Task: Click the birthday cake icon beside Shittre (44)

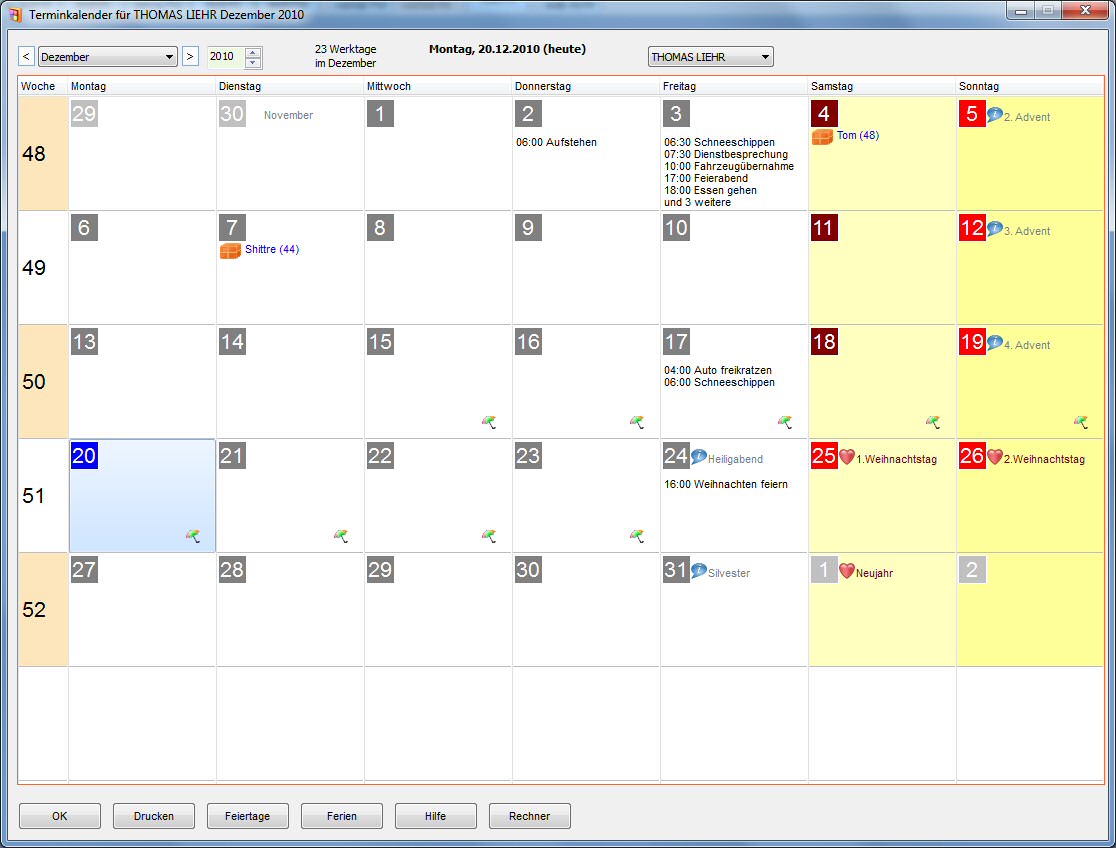Action: pyautogui.click(x=231, y=251)
